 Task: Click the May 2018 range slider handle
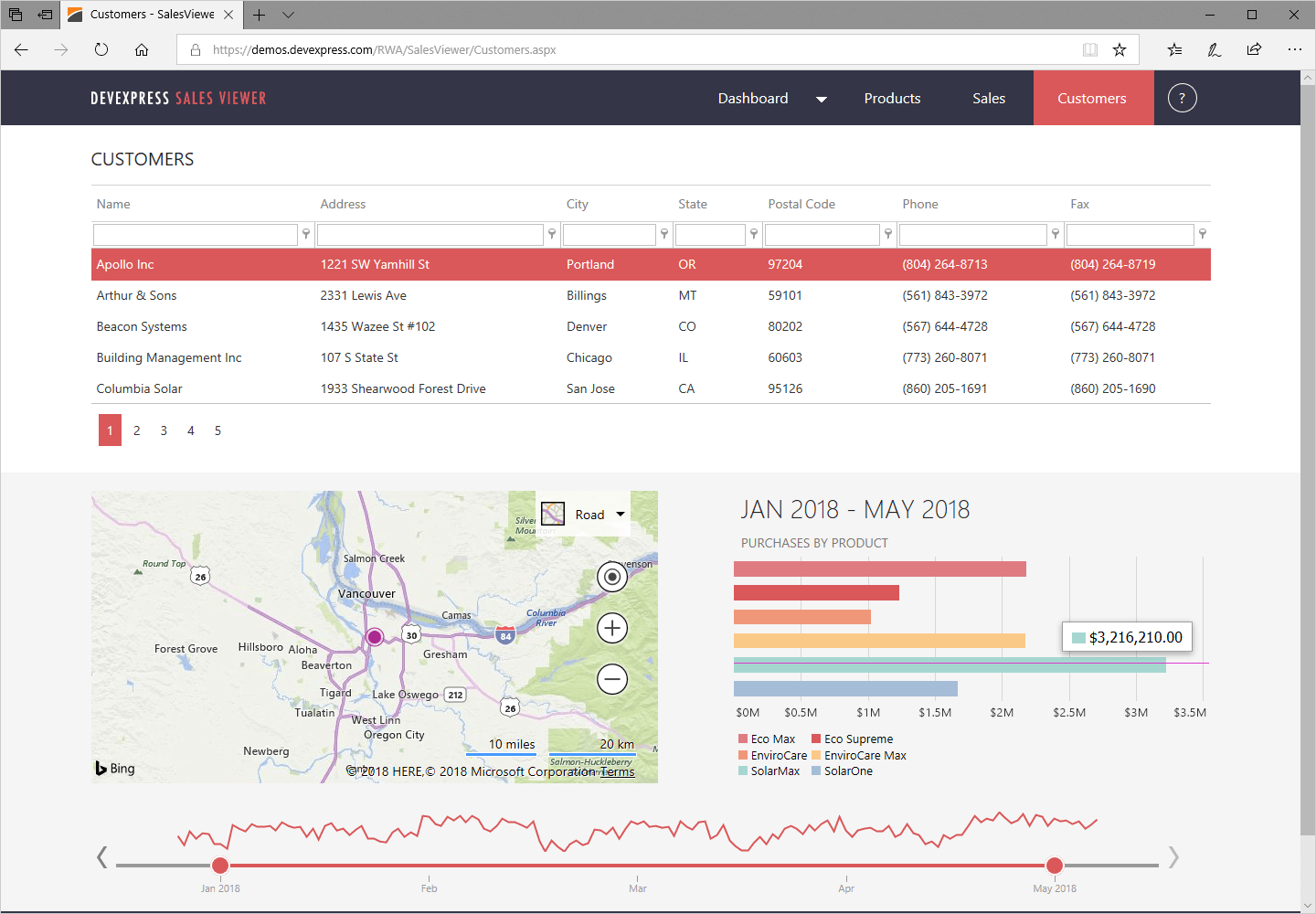coord(1054,865)
